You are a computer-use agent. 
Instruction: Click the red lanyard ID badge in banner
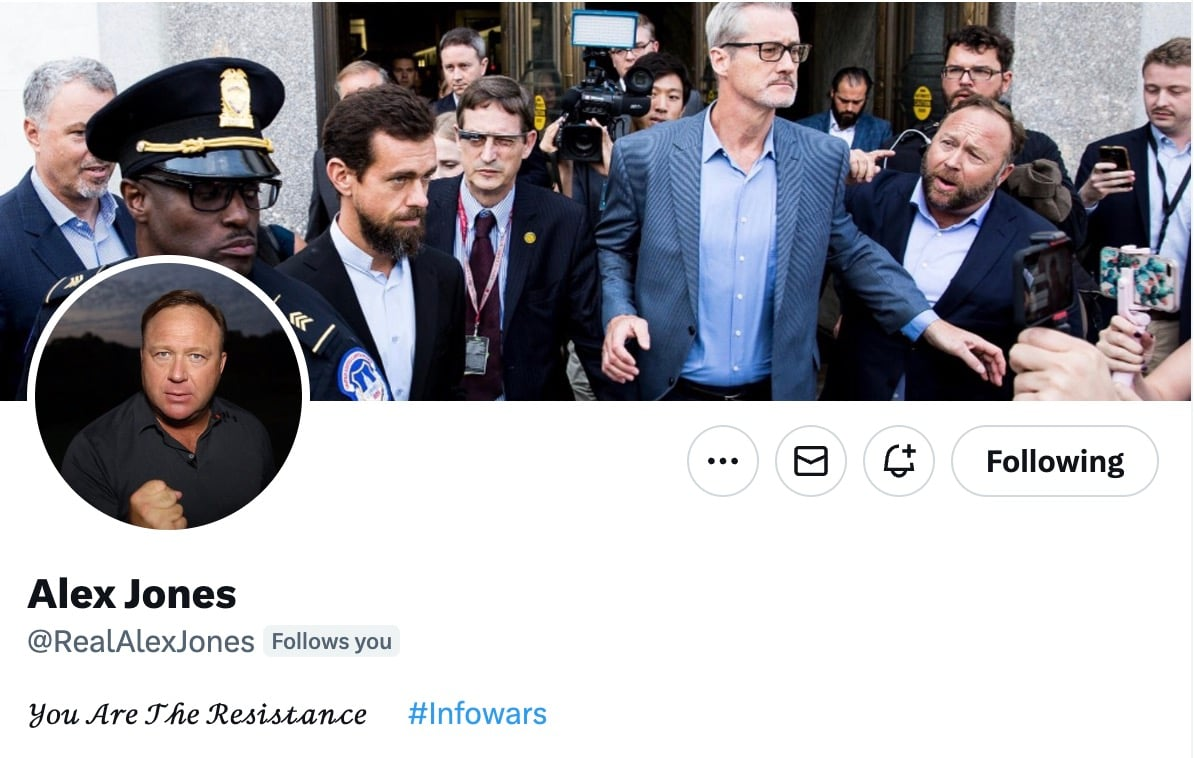point(477,354)
